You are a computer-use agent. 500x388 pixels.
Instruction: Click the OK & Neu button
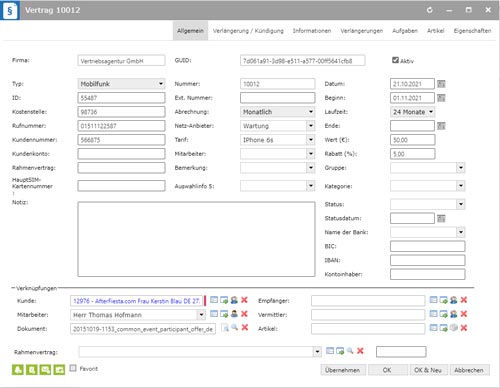click(x=428, y=370)
